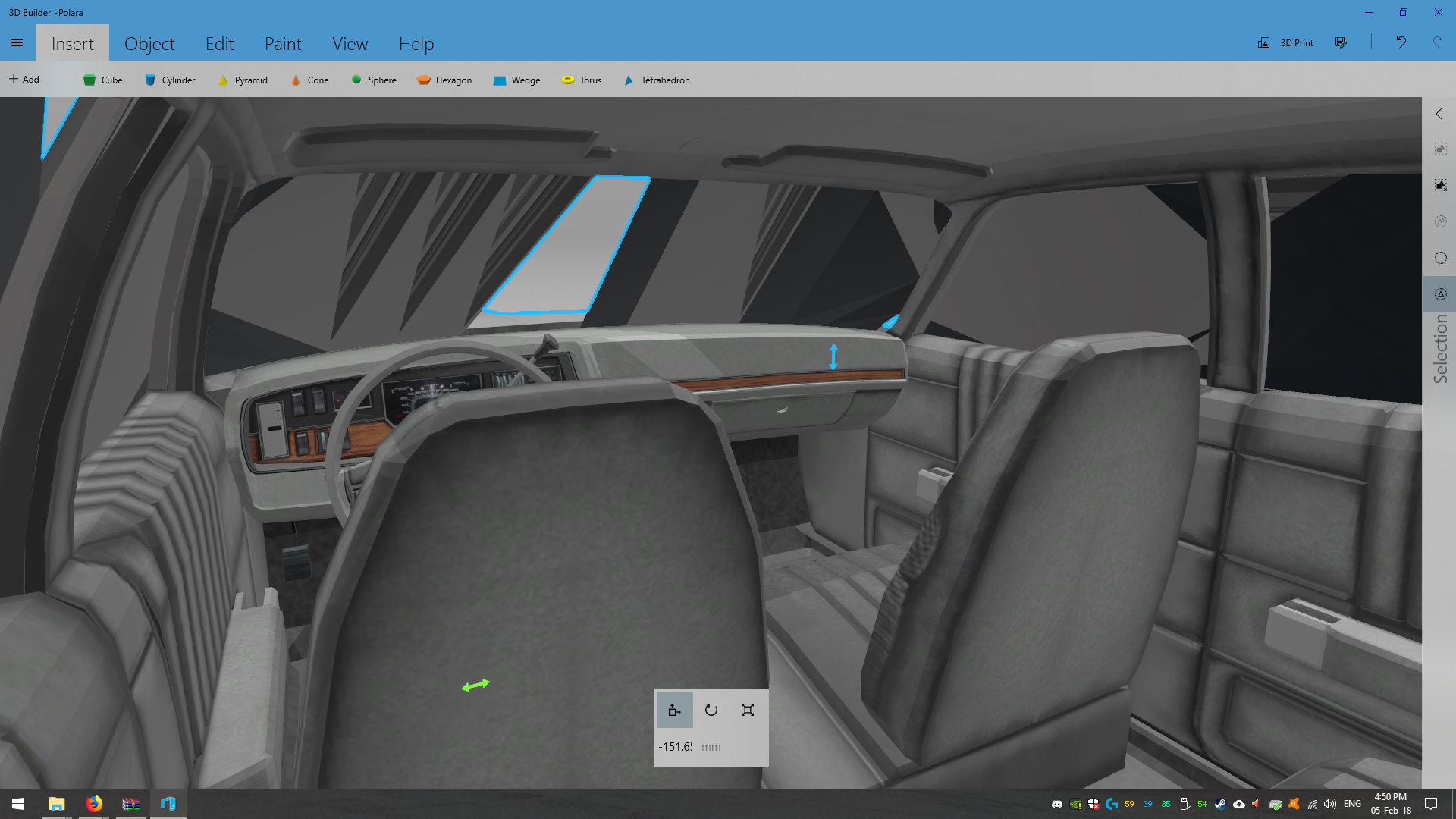Undo the last action

[x=1401, y=42]
